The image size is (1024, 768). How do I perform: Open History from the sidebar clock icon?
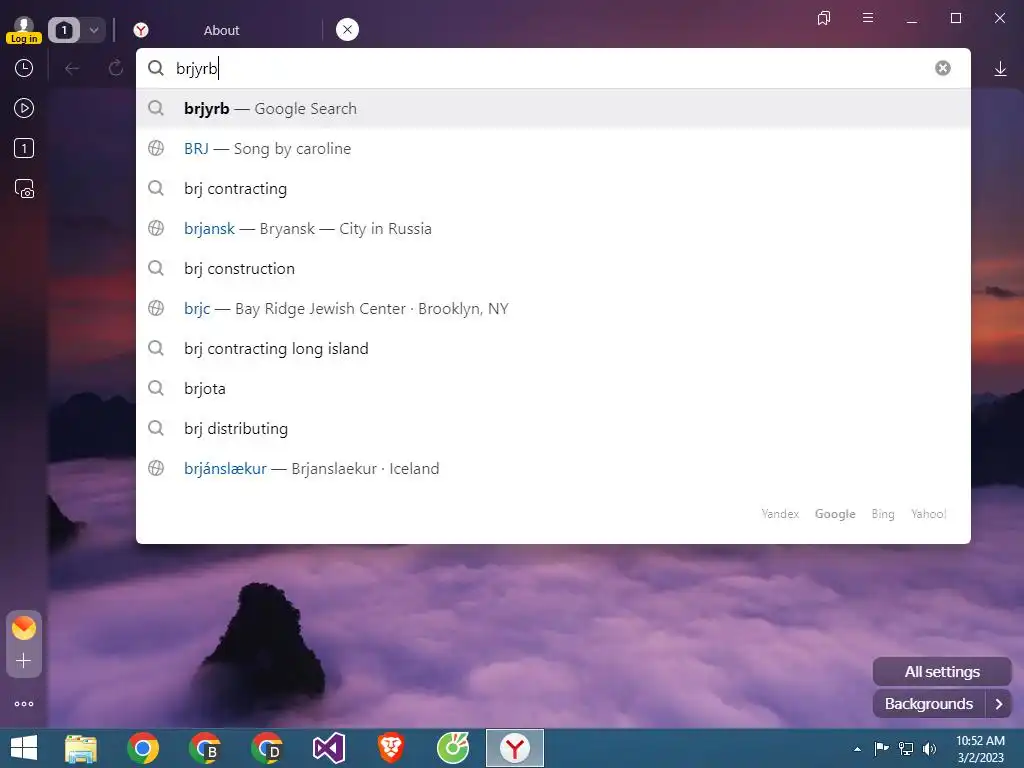pos(24,68)
